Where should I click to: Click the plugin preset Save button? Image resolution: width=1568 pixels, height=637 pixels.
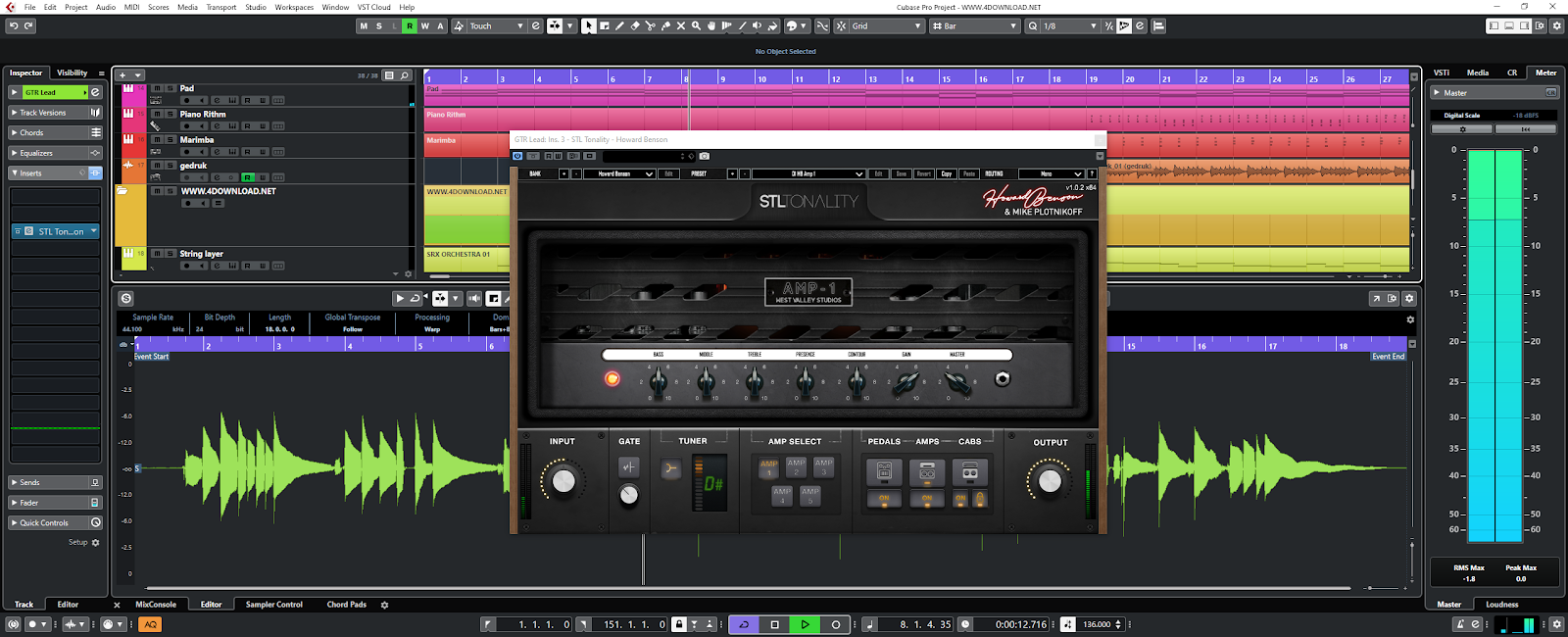[901, 173]
